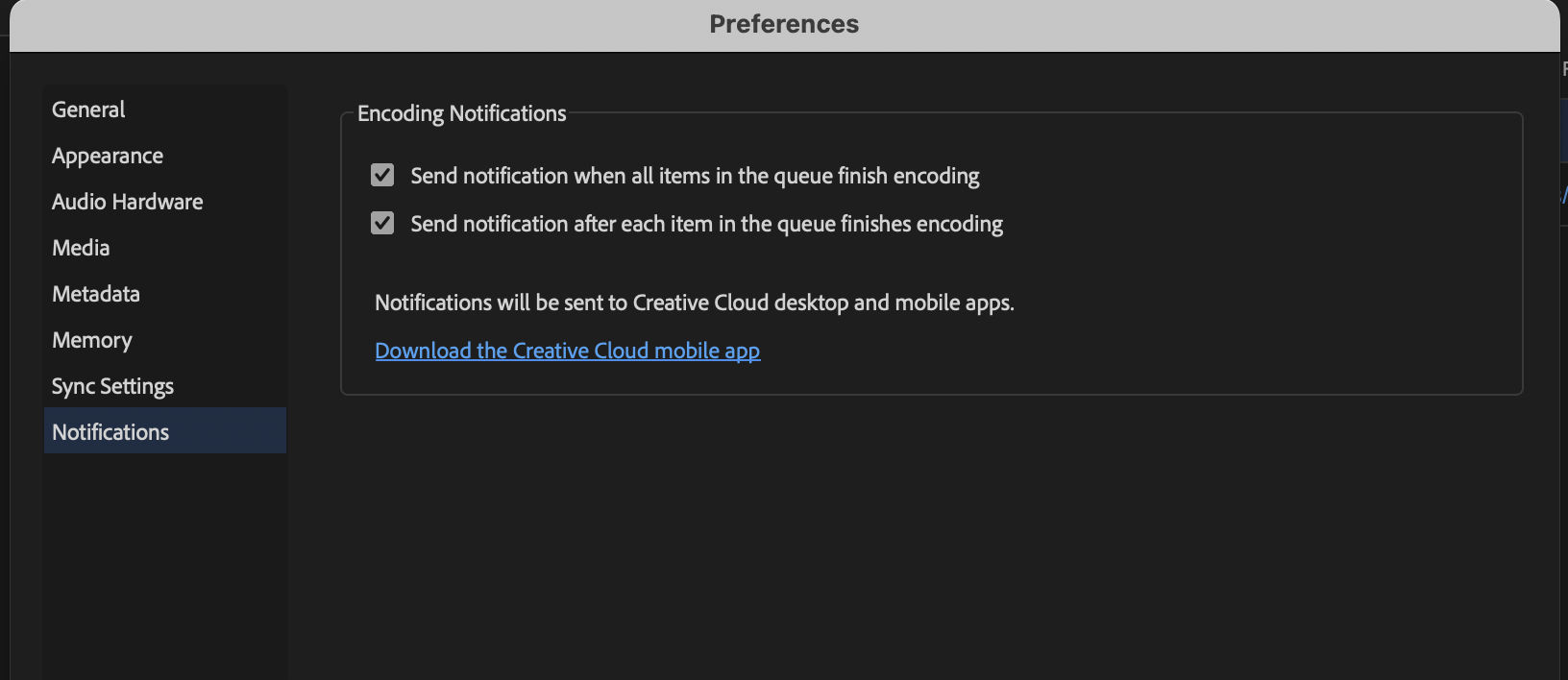Open the Metadata preferences page
The width and height of the screenshot is (1568, 680).
point(95,293)
